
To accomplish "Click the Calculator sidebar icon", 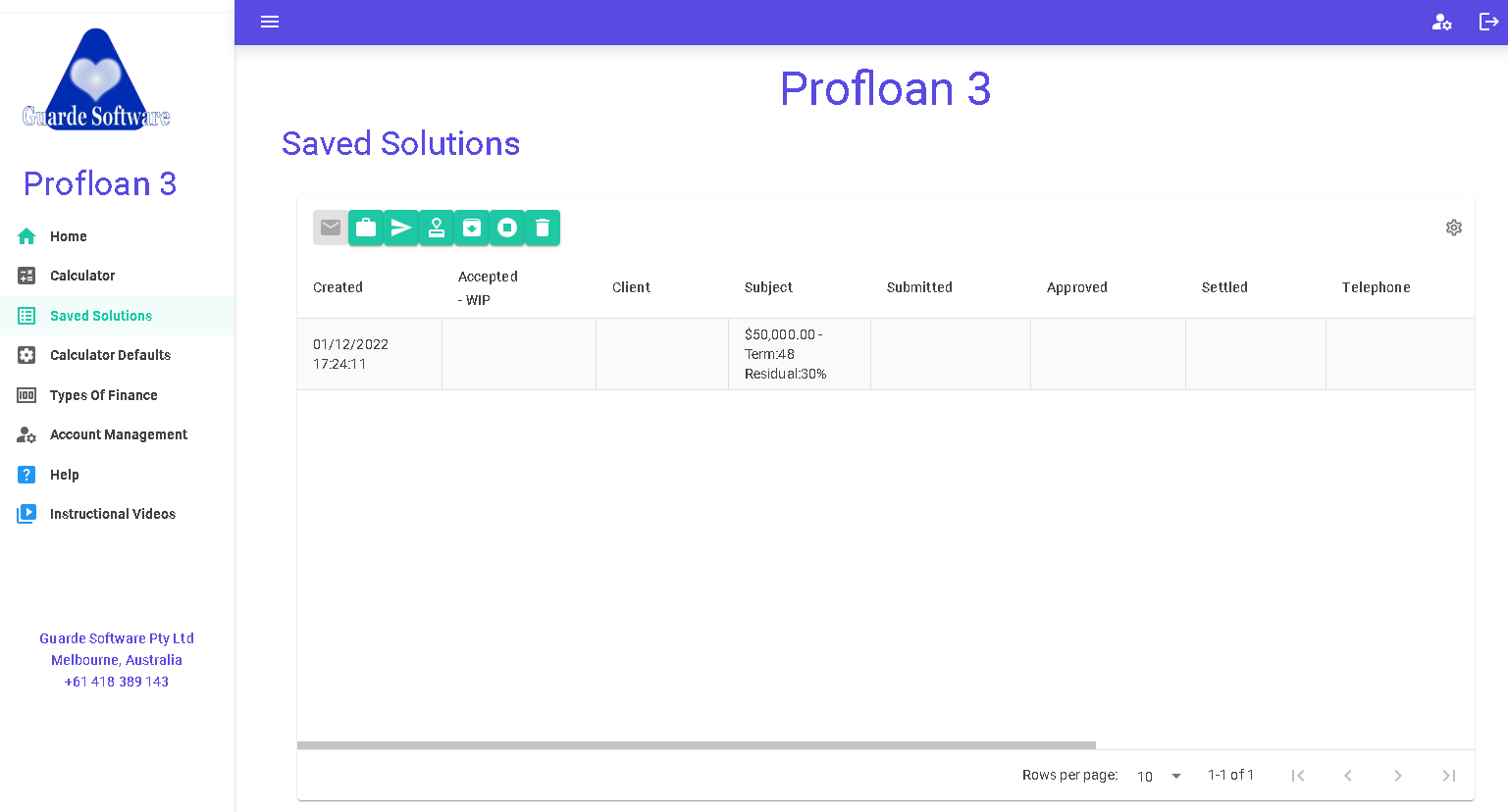I will [26, 276].
